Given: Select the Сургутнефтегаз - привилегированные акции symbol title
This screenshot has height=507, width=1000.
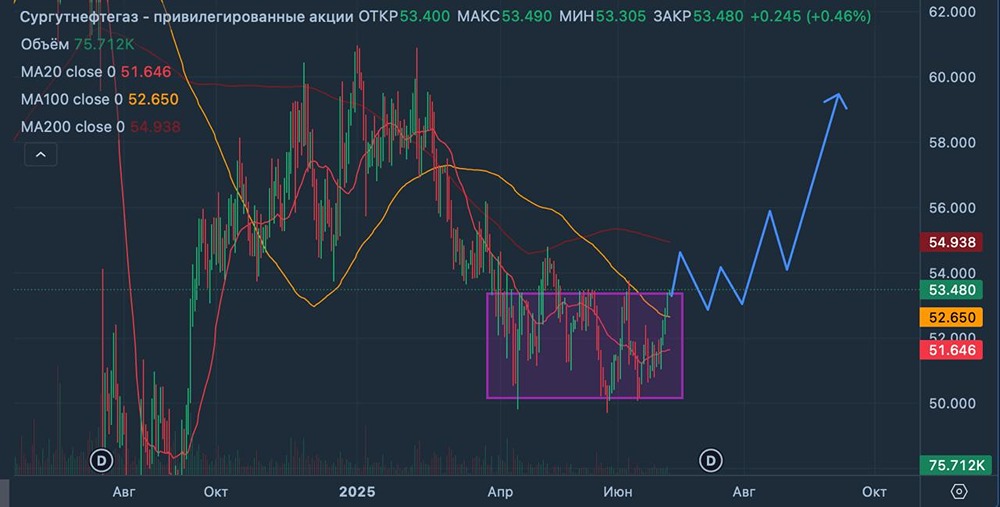Looking at the screenshot, I should (x=186, y=17).
